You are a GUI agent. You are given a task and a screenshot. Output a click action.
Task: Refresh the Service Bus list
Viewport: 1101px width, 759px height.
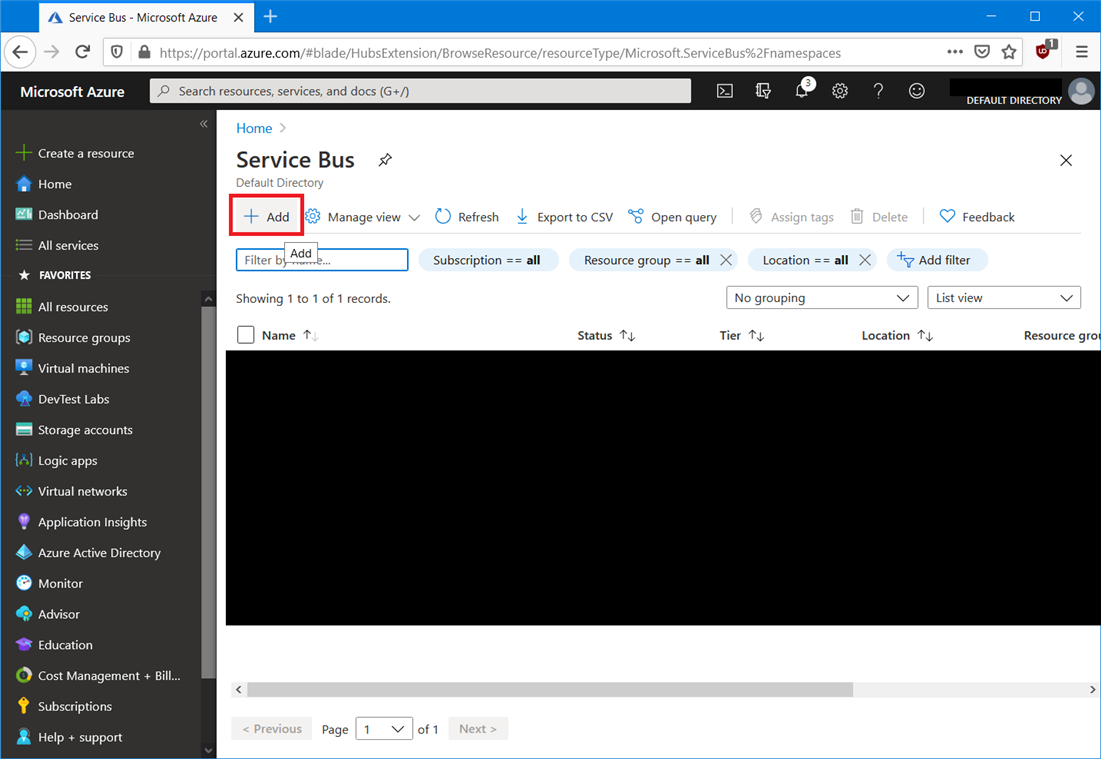[467, 217]
